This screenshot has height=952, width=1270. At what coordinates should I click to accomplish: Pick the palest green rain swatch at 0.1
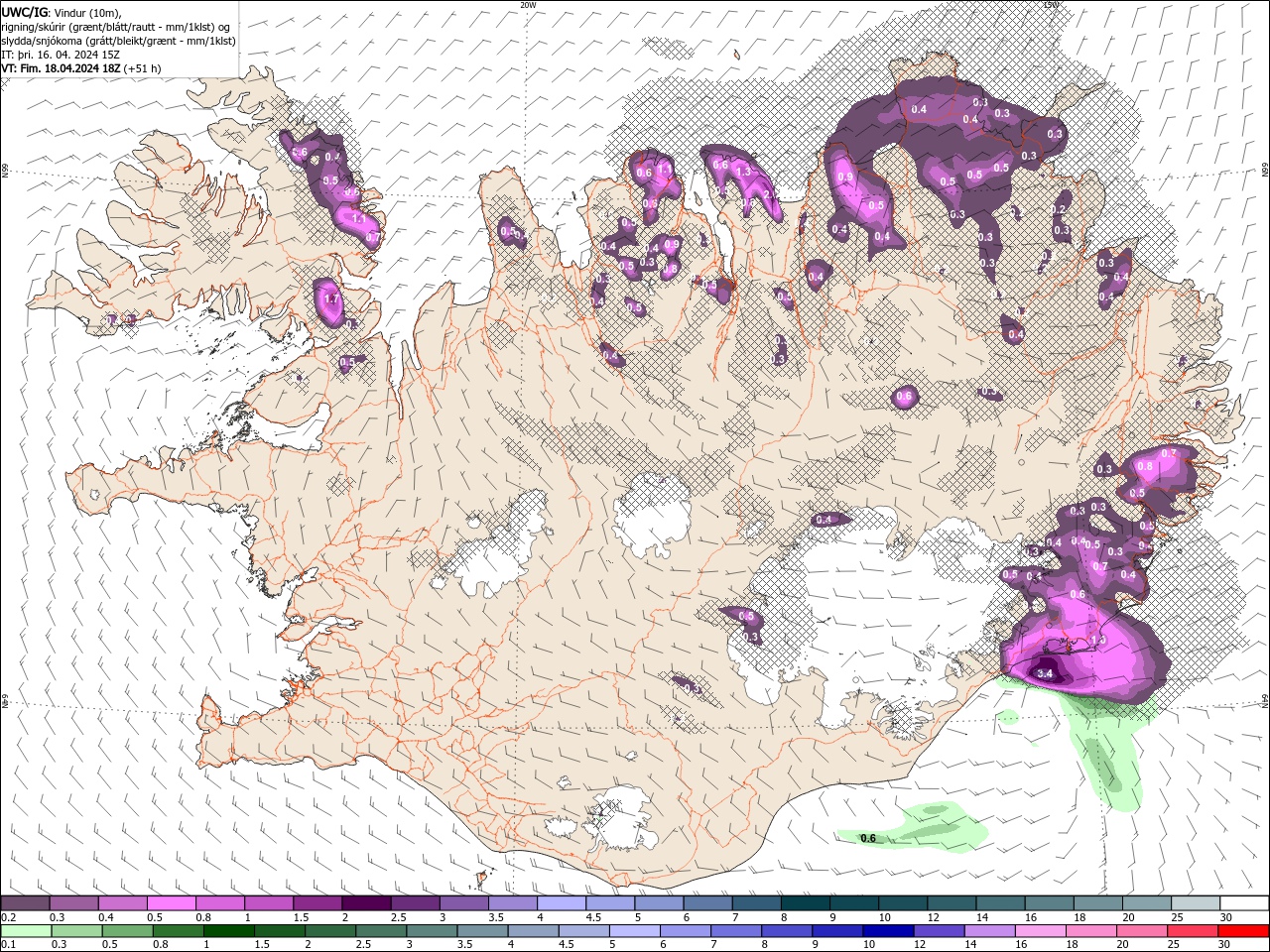coord(26,931)
